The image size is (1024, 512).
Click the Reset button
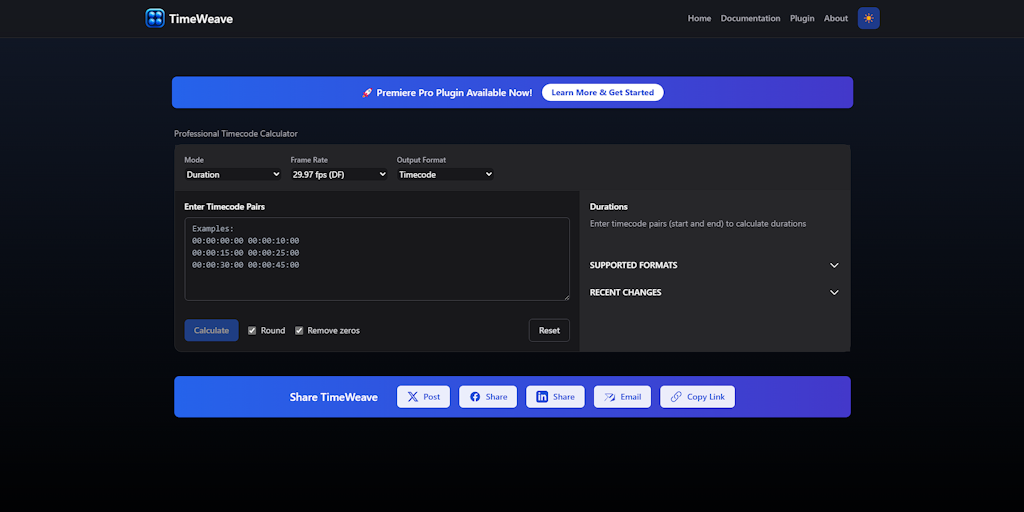click(549, 330)
